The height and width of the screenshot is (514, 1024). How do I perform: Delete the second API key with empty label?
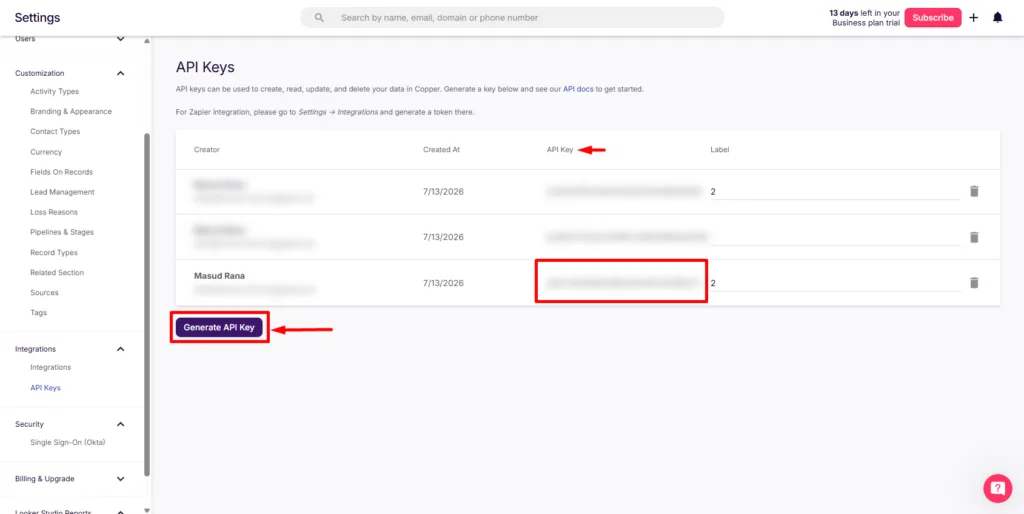click(974, 237)
